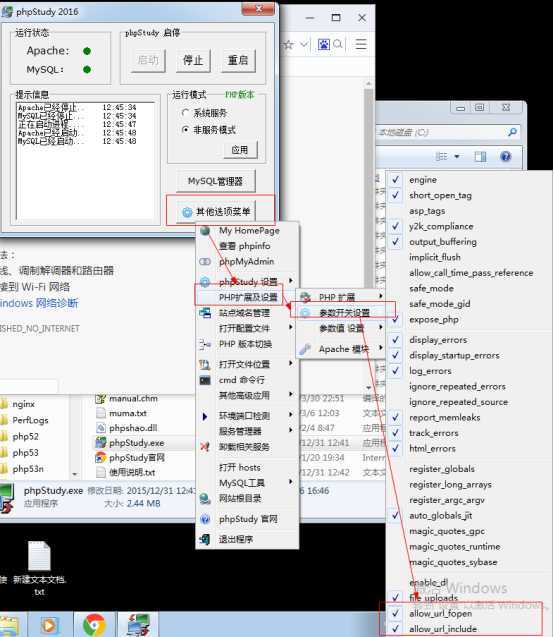This screenshot has width=554, height=637.
Task: Click the 退出程序 exit icon
Action: click(205, 540)
